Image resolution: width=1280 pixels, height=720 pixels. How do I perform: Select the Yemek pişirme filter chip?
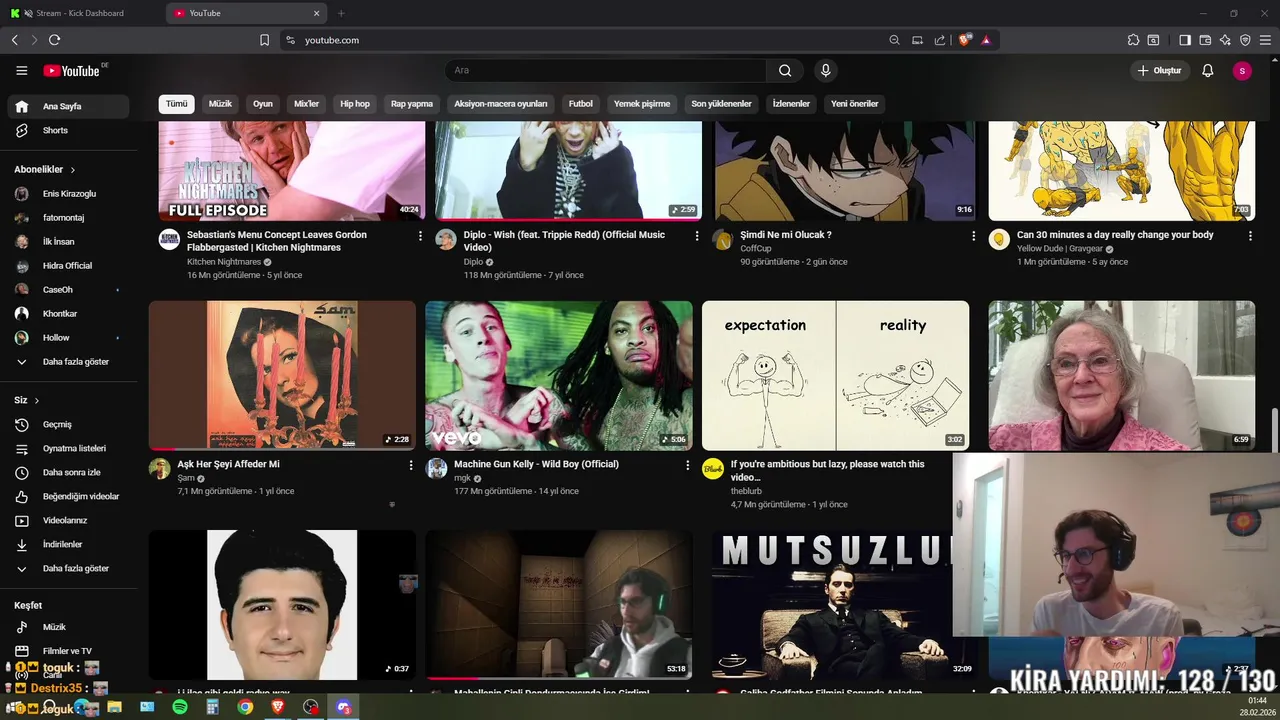pyautogui.click(x=642, y=104)
